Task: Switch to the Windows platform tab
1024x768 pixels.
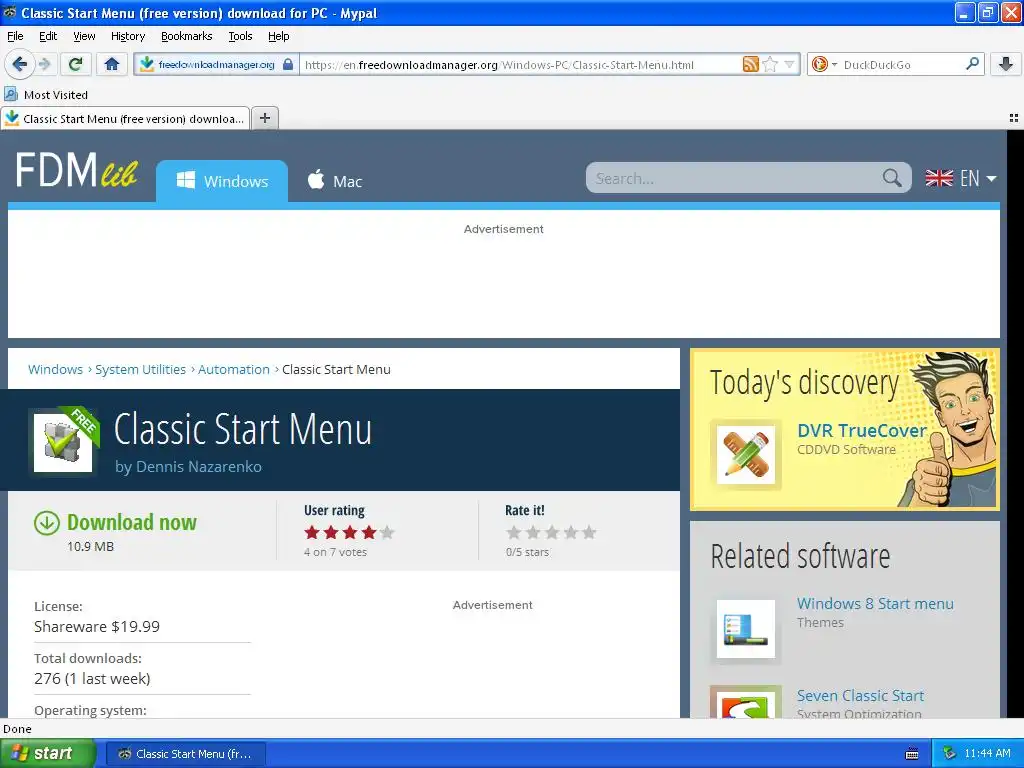Action: (222, 181)
